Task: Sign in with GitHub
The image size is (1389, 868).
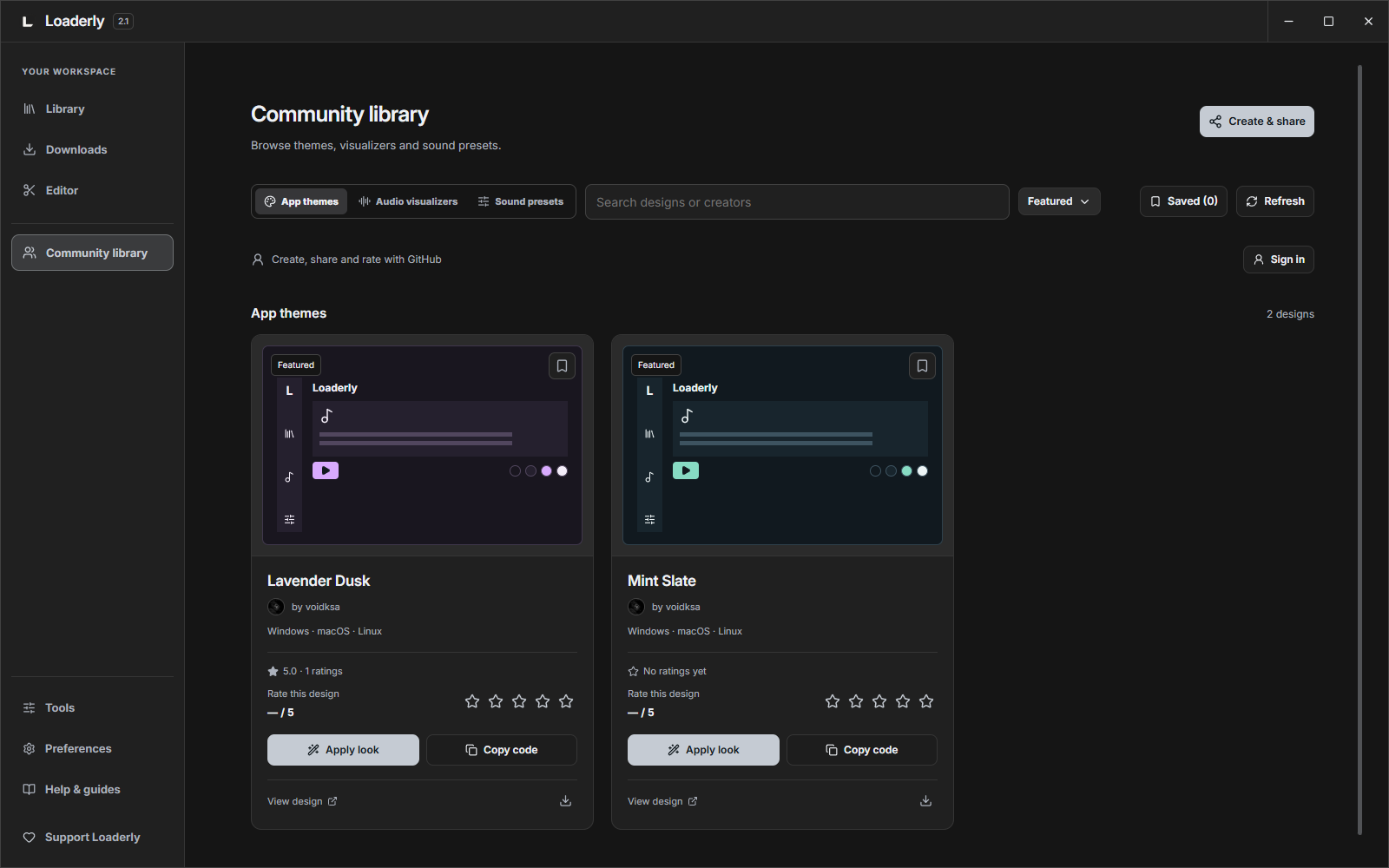Action: 1279,260
